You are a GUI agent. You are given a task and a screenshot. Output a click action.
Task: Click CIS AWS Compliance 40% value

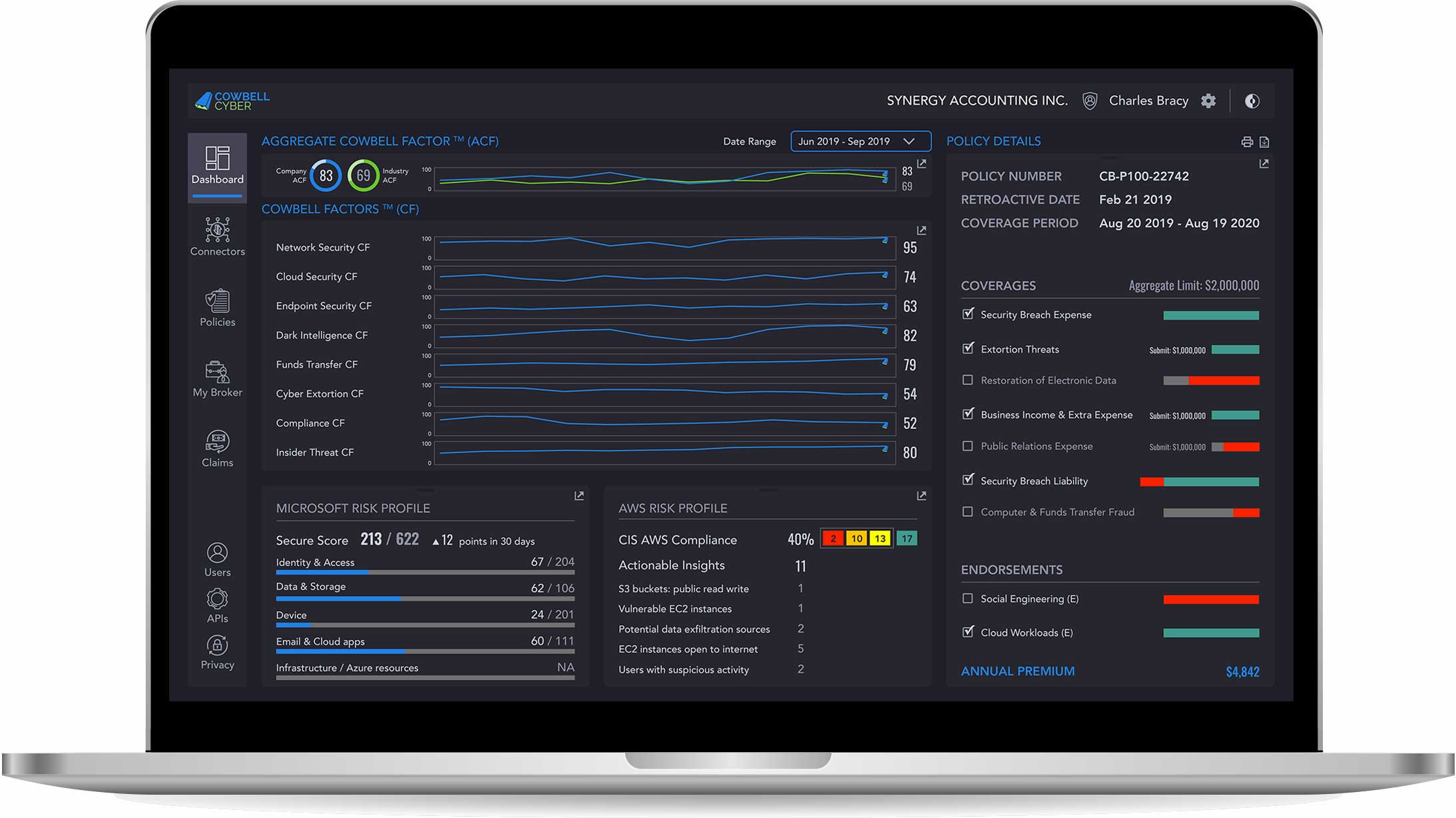point(800,539)
